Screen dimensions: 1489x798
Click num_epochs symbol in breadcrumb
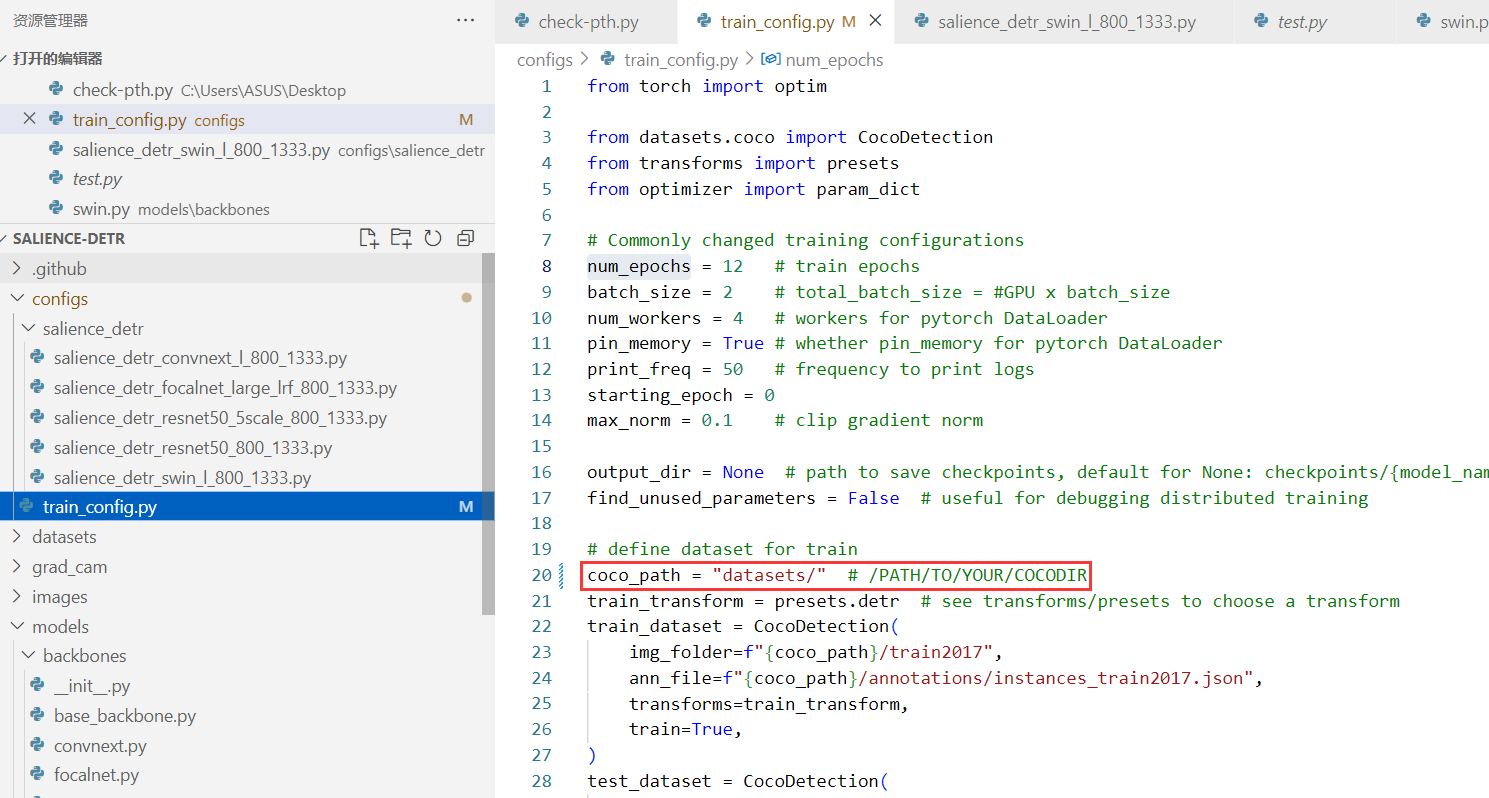835,60
